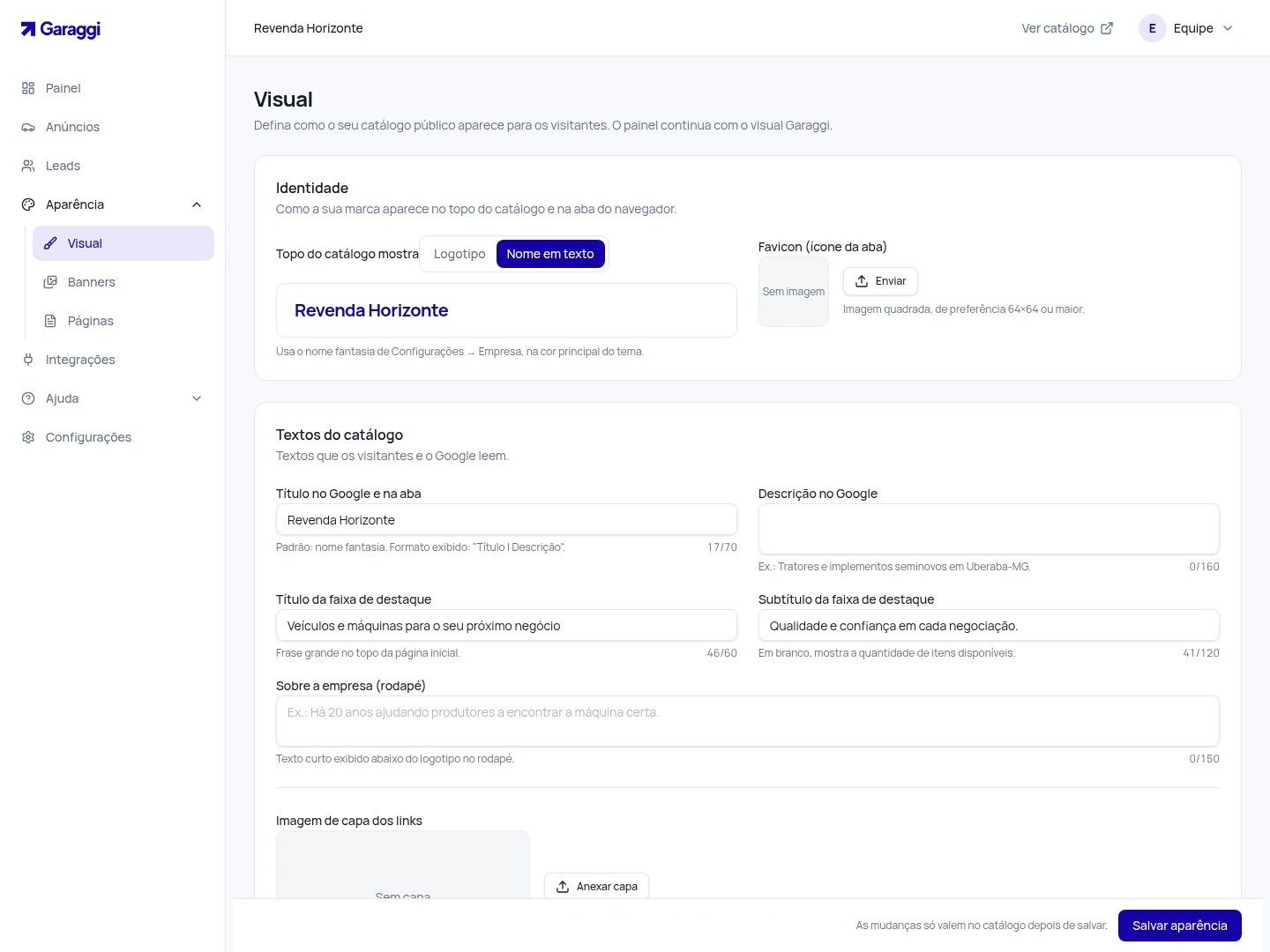The image size is (1270, 952).
Task: Click the favicon Sem imagem placeholder
Action: 794,292
